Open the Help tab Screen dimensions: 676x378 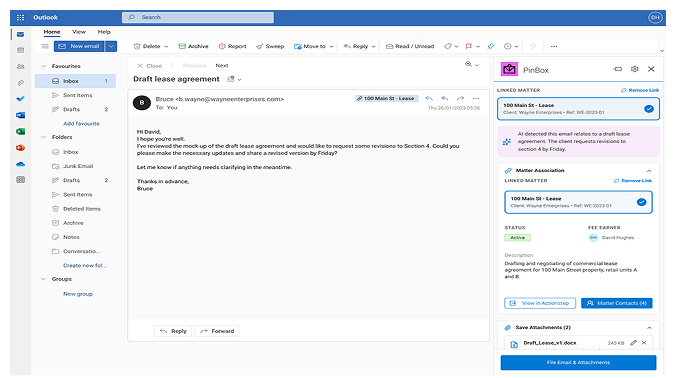[104, 32]
